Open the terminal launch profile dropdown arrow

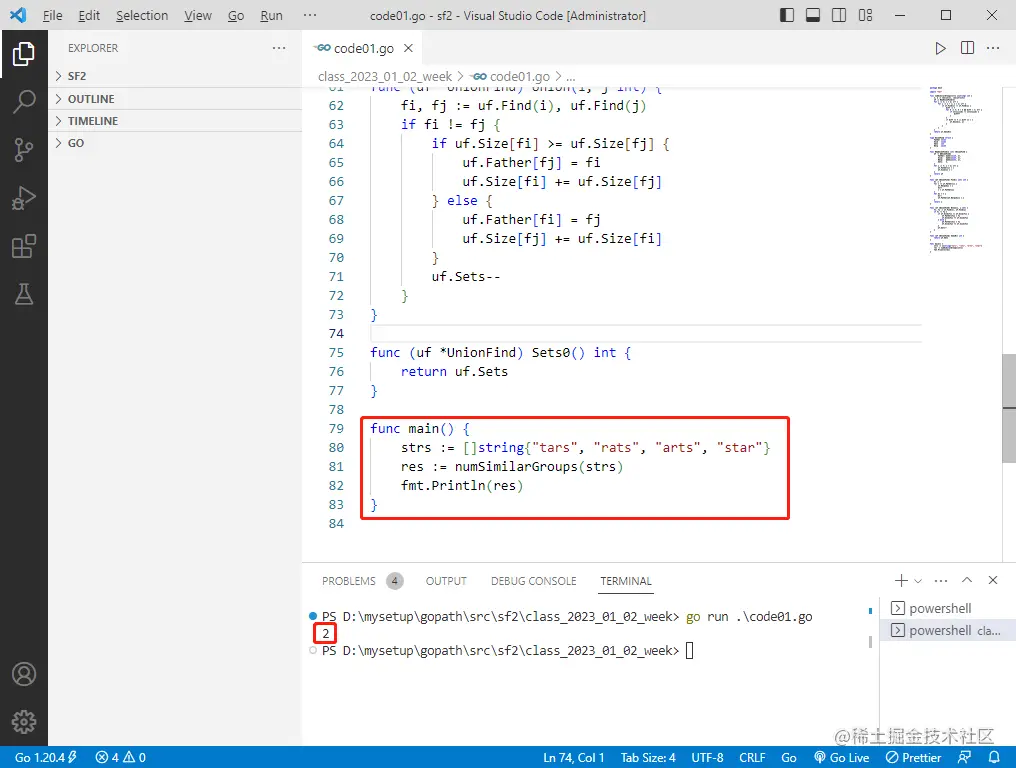point(918,581)
